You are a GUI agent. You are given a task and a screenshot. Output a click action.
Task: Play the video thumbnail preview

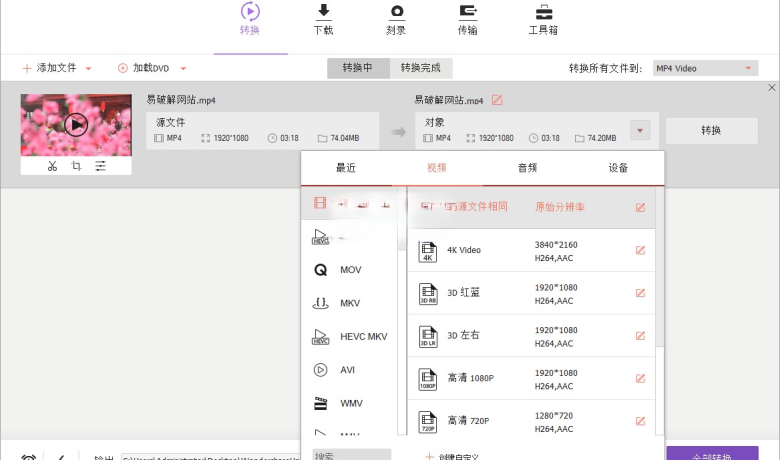(x=76, y=125)
